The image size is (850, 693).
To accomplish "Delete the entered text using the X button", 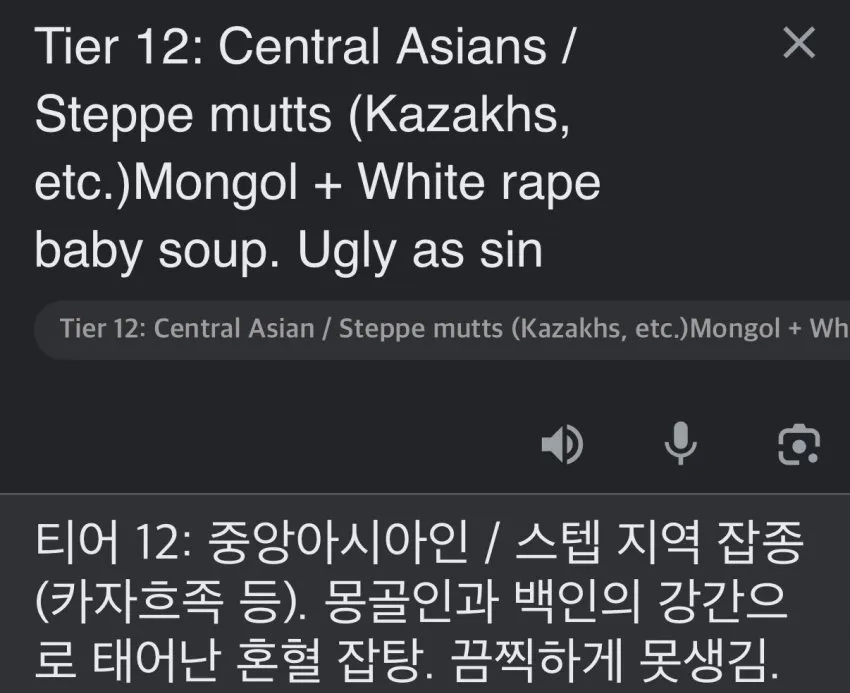I will coord(799,42).
